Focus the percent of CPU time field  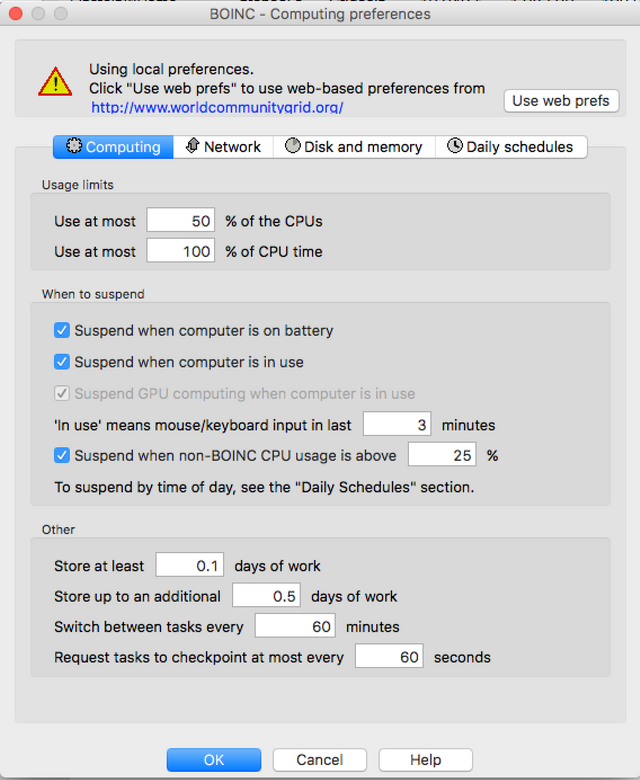tap(181, 252)
